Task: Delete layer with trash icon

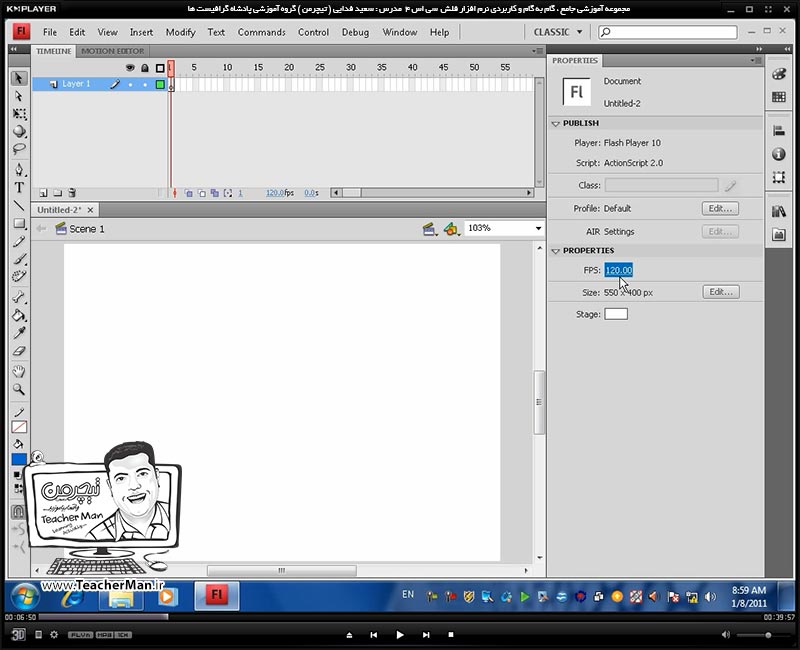Action: coord(72,193)
